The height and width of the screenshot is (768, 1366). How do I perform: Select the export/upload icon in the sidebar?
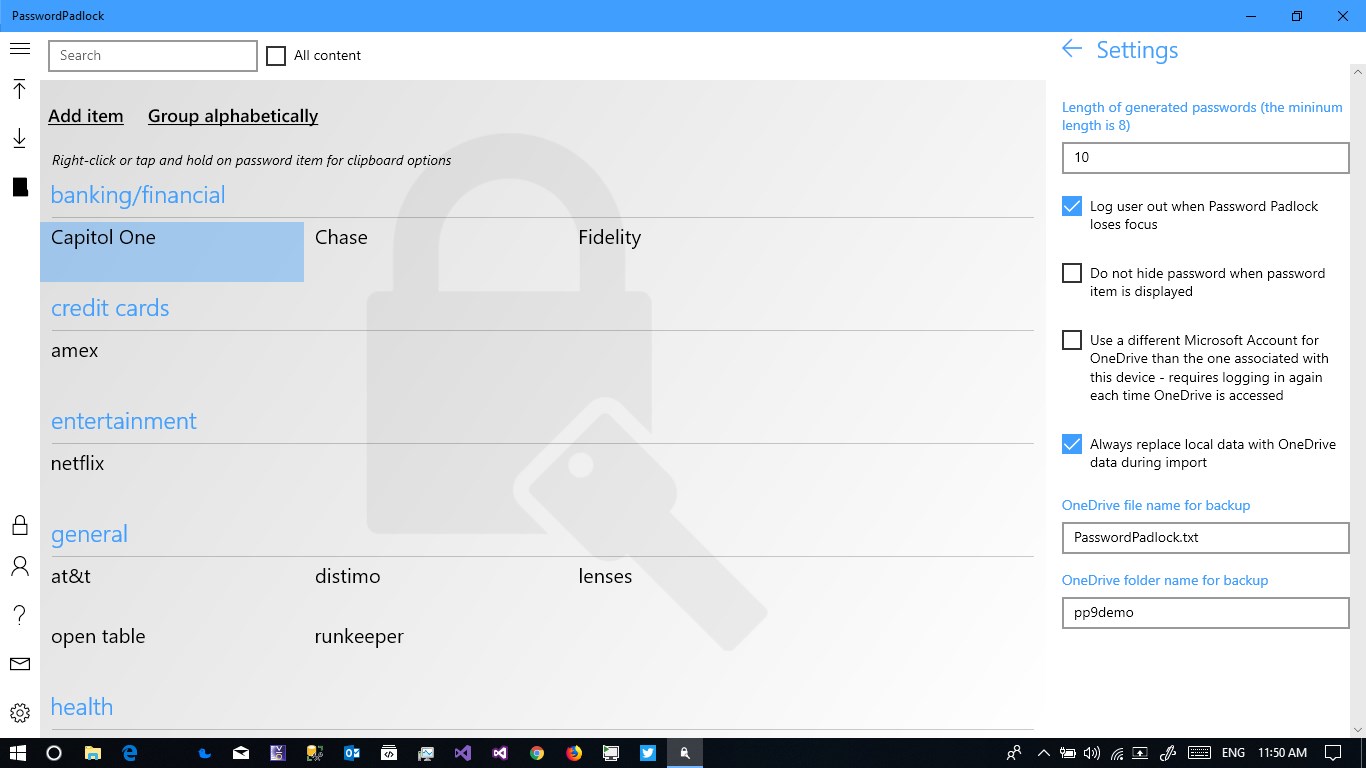[x=19, y=90]
